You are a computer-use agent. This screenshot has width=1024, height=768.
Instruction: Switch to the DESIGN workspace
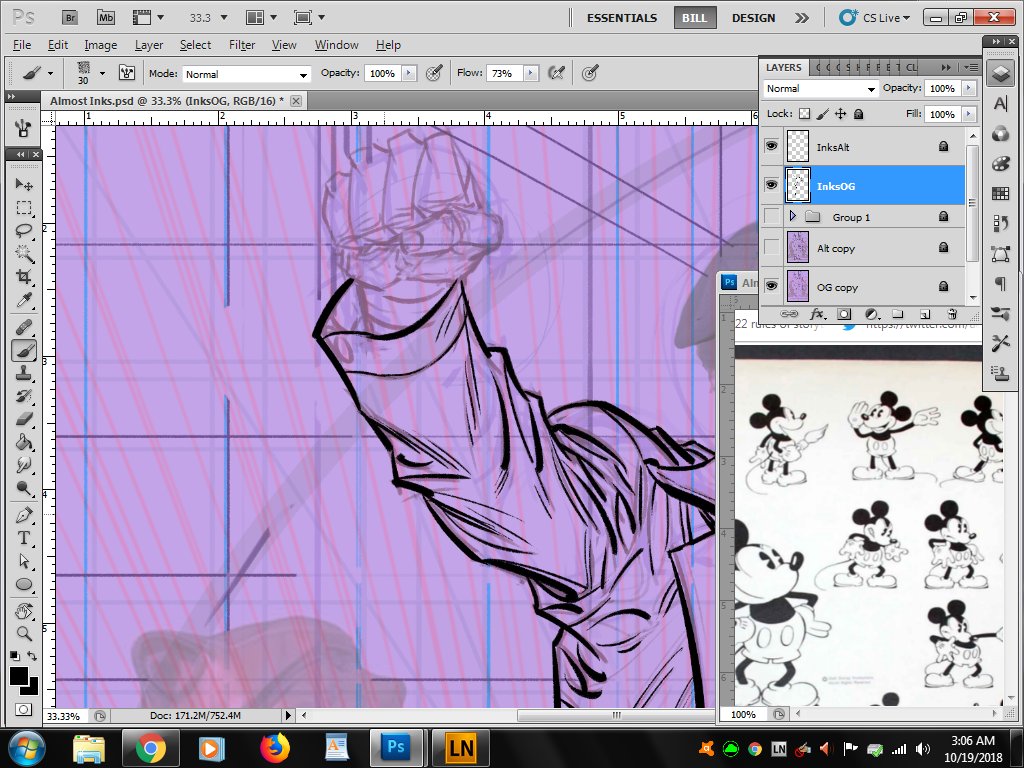tap(753, 18)
